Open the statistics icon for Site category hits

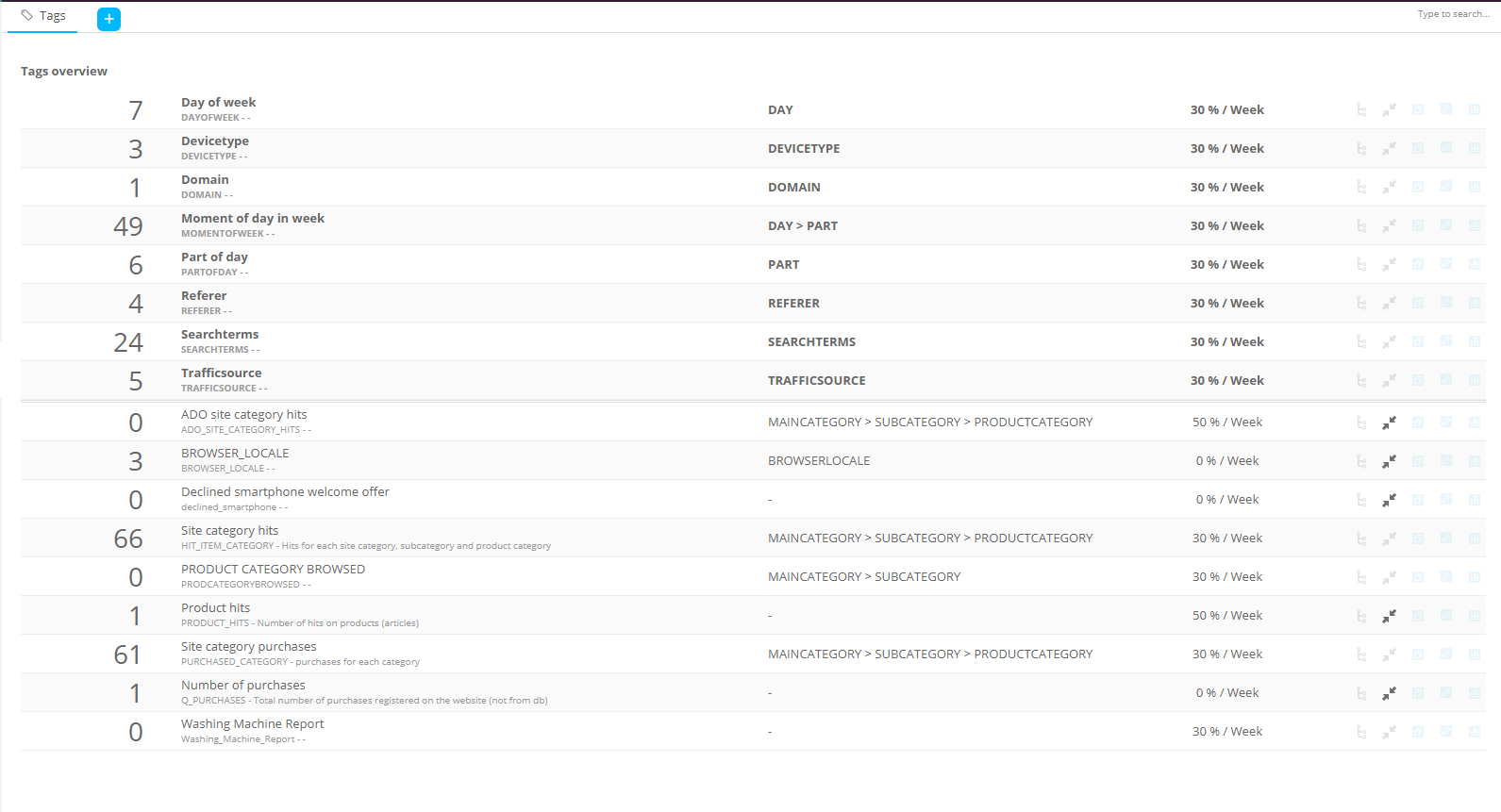click(1474, 538)
